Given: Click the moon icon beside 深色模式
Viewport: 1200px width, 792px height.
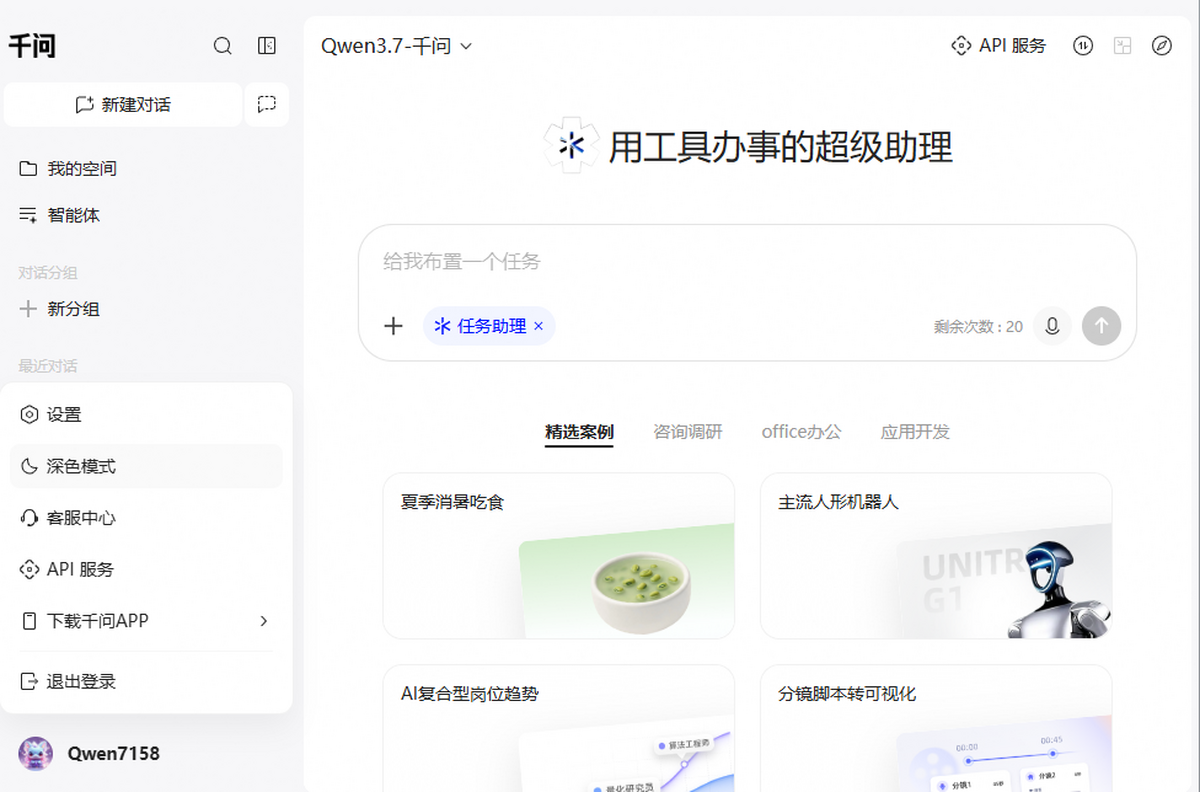Looking at the screenshot, I should 29,466.
